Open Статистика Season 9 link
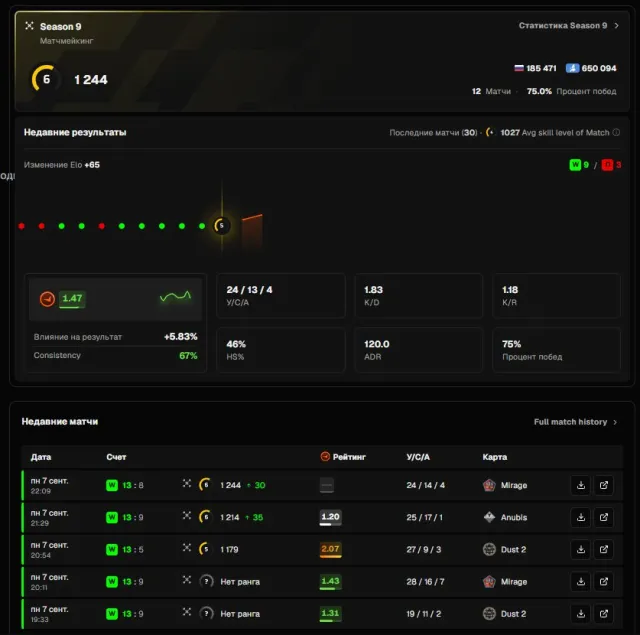The image size is (640, 635). 563,26
